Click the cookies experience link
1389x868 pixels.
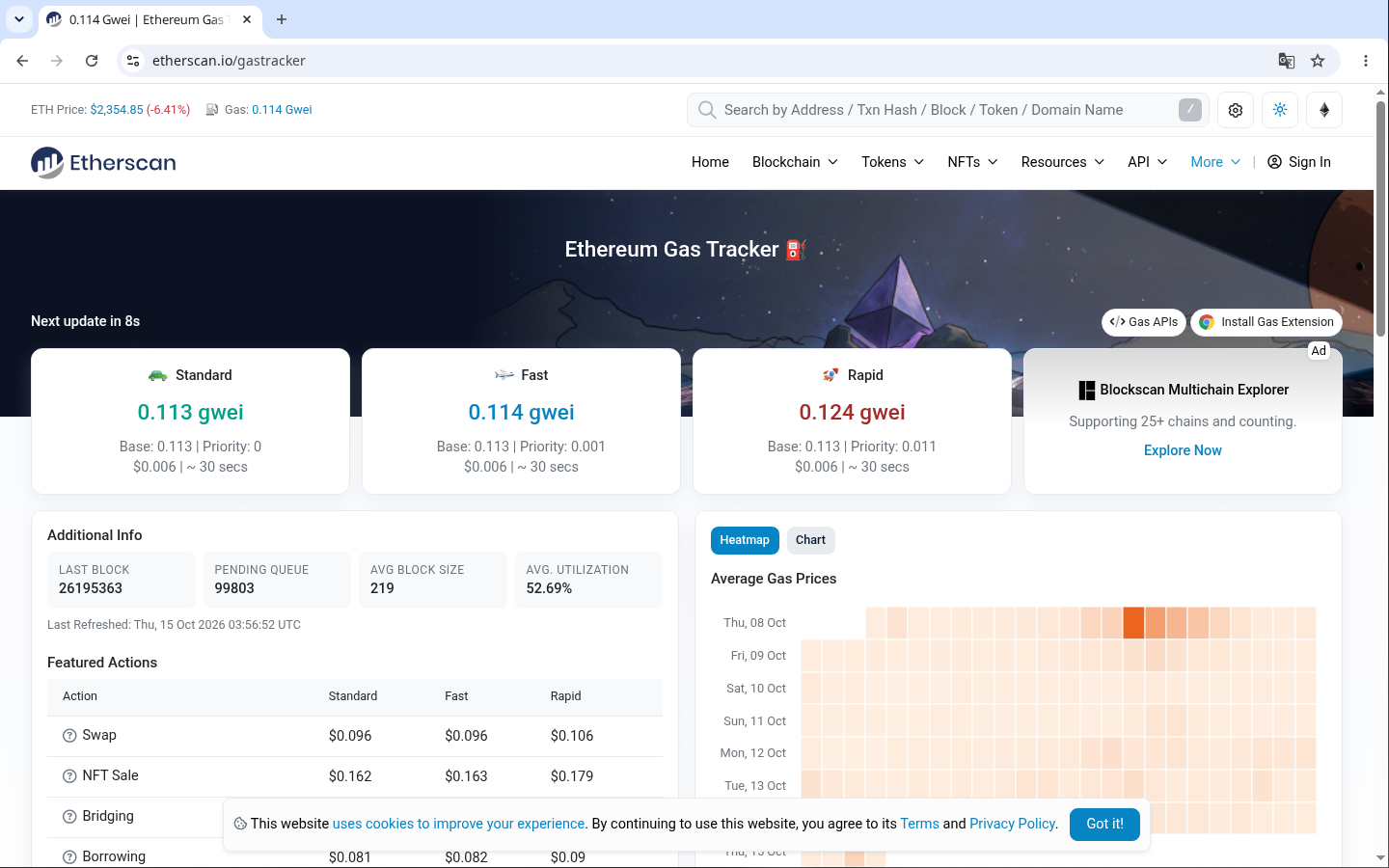click(458, 824)
